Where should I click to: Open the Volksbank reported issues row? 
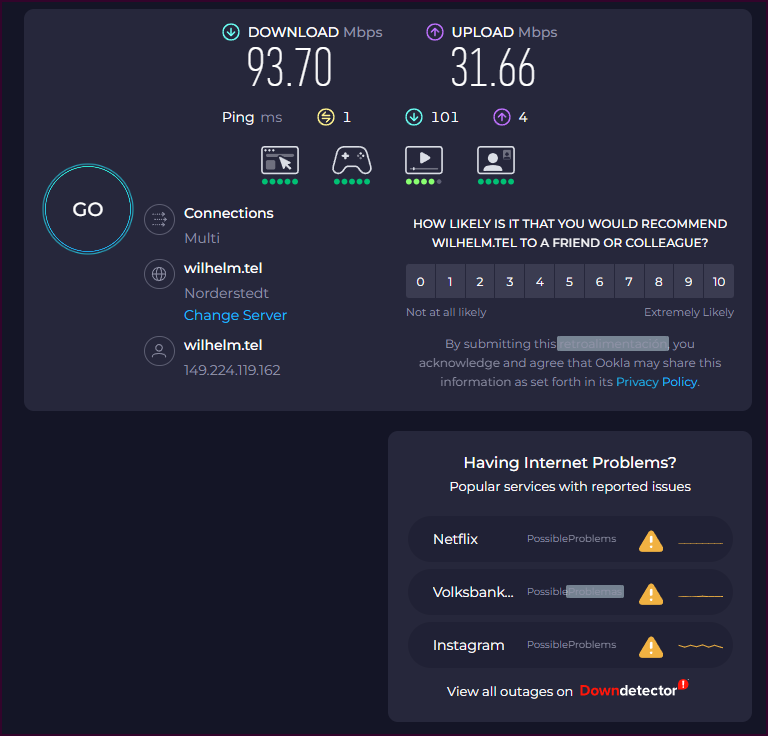(570, 592)
